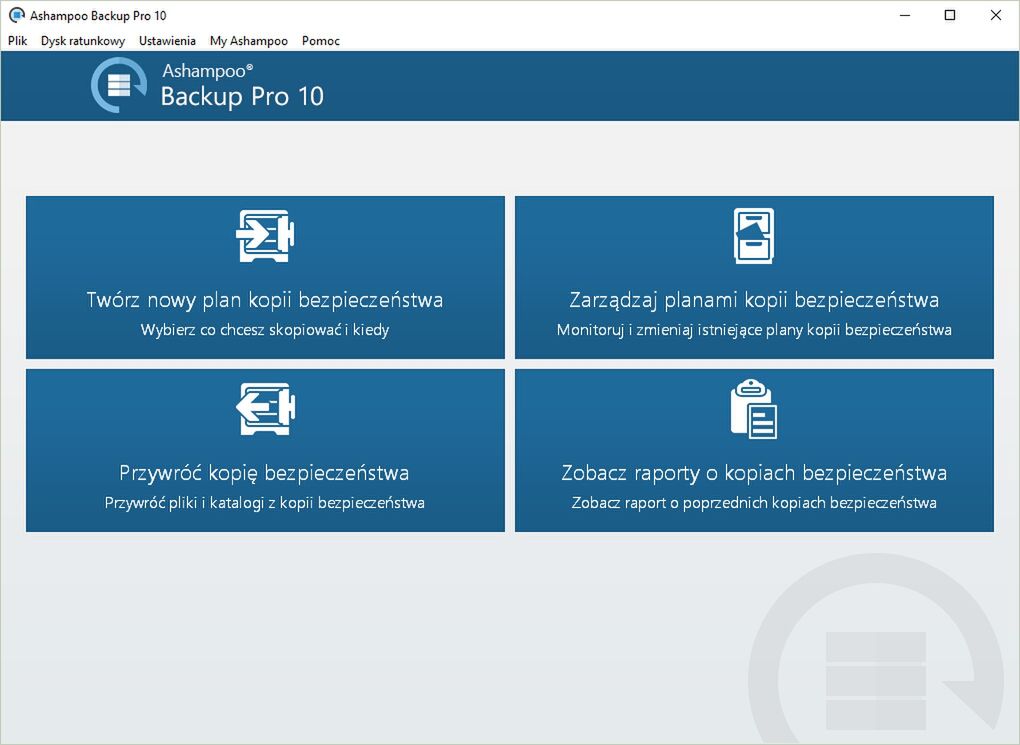The height and width of the screenshot is (745, 1020).
Task: Open the Pomoc menu
Action: click(321, 40)
